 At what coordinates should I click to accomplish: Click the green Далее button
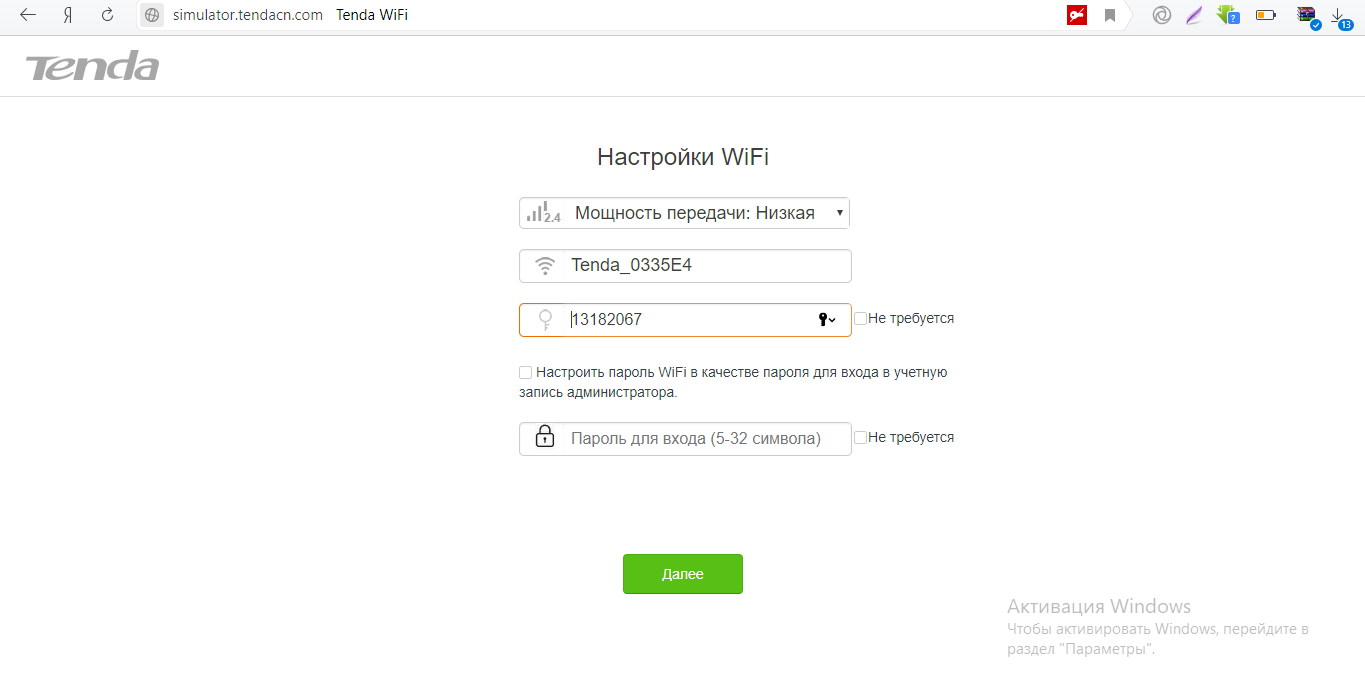coord(683,574)
